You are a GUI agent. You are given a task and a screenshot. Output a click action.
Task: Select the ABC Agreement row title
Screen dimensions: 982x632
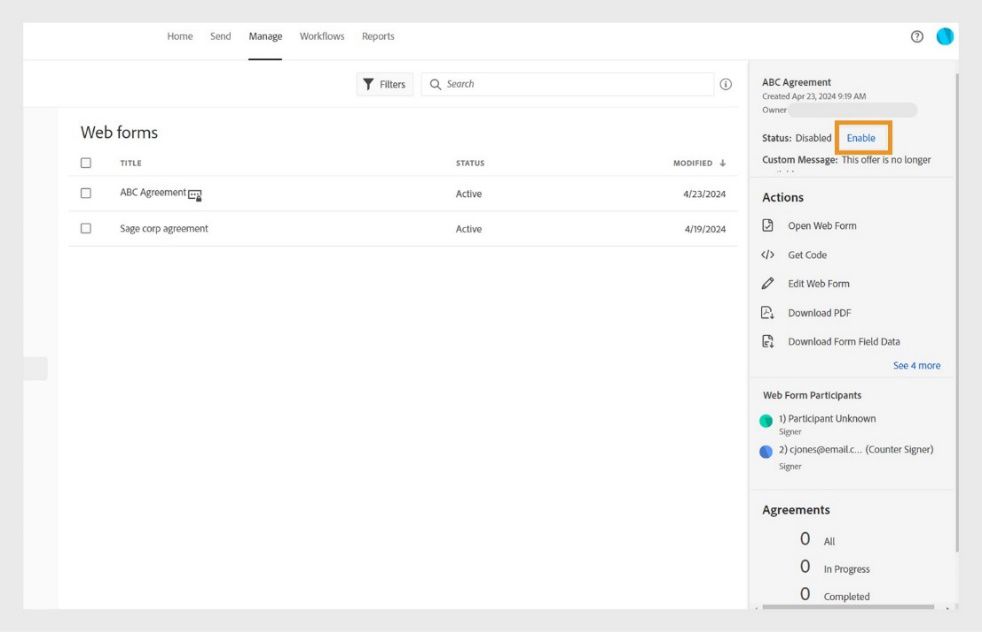coord(153,192)
